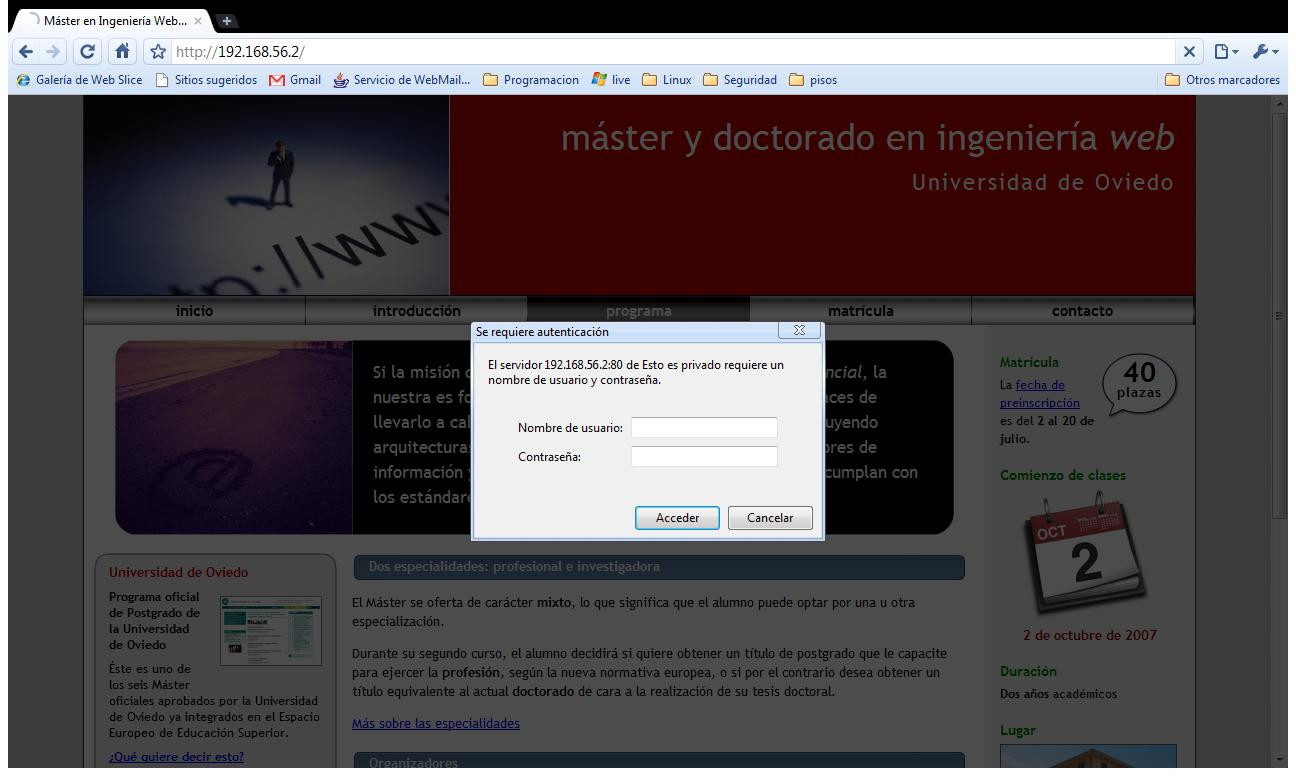Click the reload page icon
1296x776 pixels.
(88, 51)
